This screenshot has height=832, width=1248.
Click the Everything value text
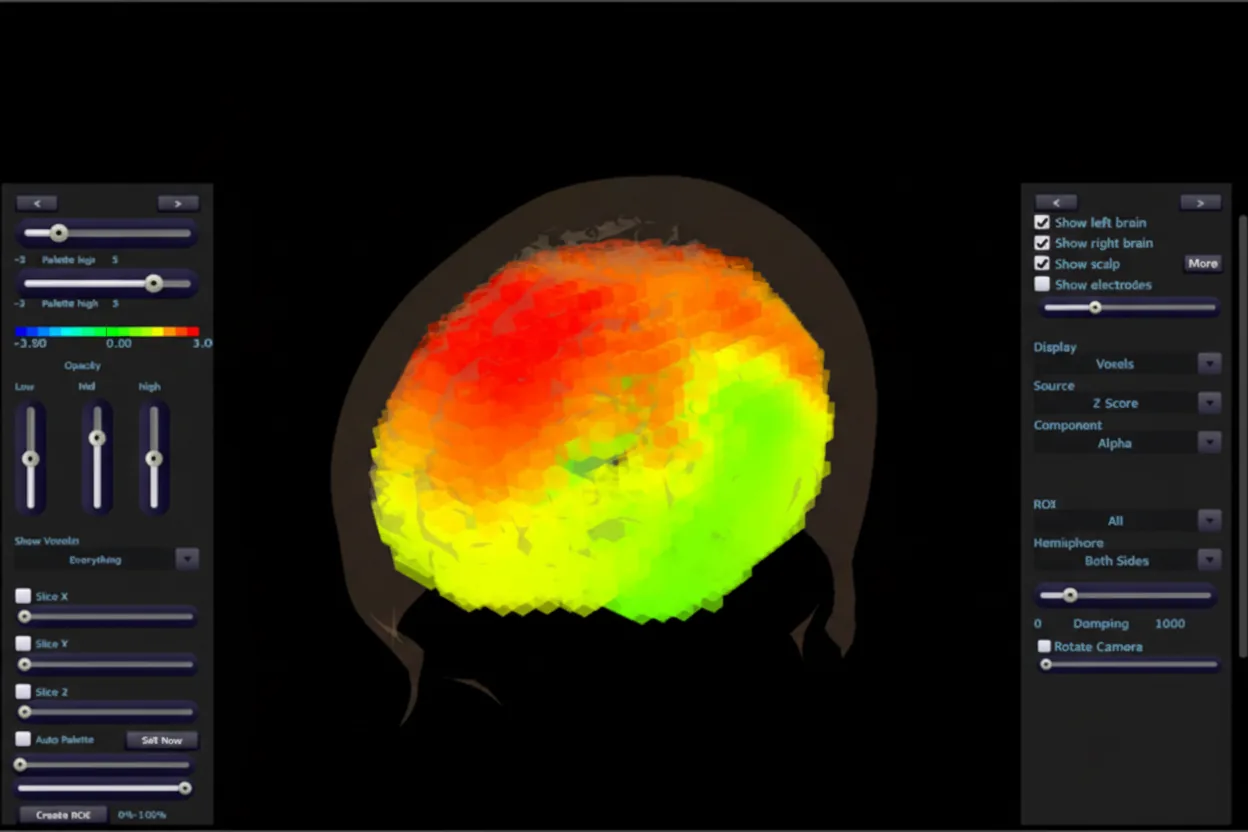[x=95, y=560]
